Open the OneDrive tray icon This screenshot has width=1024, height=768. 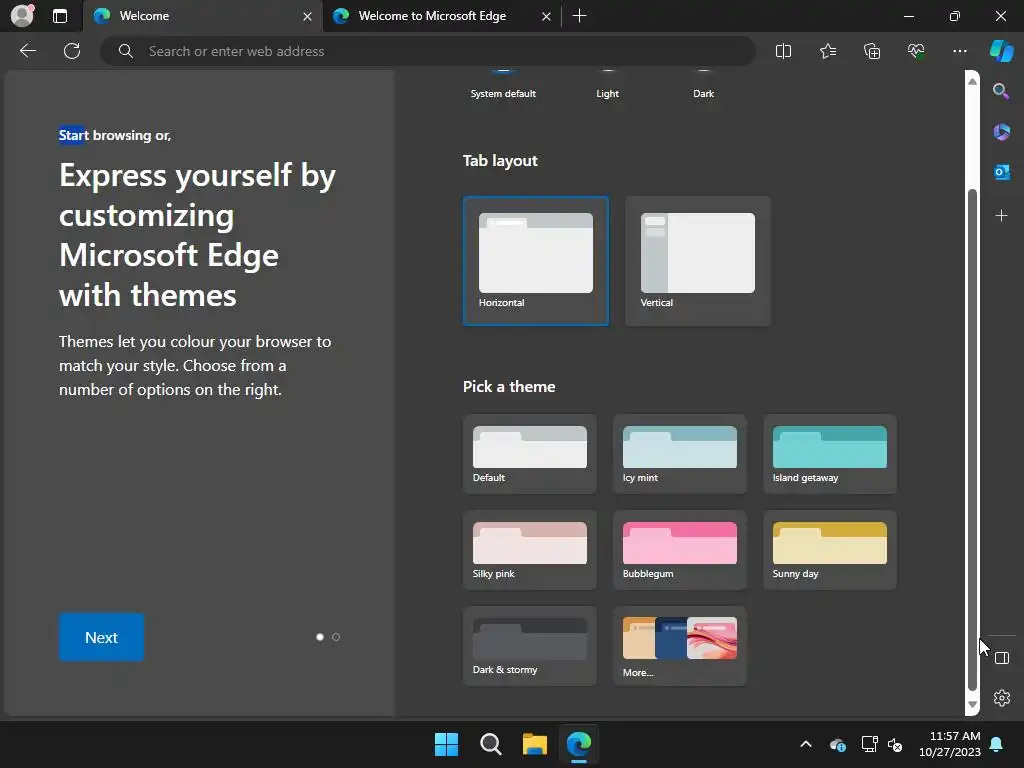838,744
